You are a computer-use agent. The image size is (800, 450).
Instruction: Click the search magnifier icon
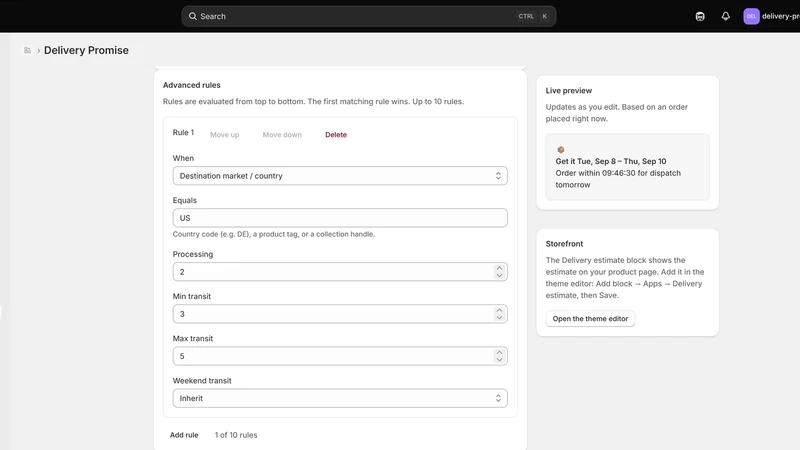click(192, 16)
